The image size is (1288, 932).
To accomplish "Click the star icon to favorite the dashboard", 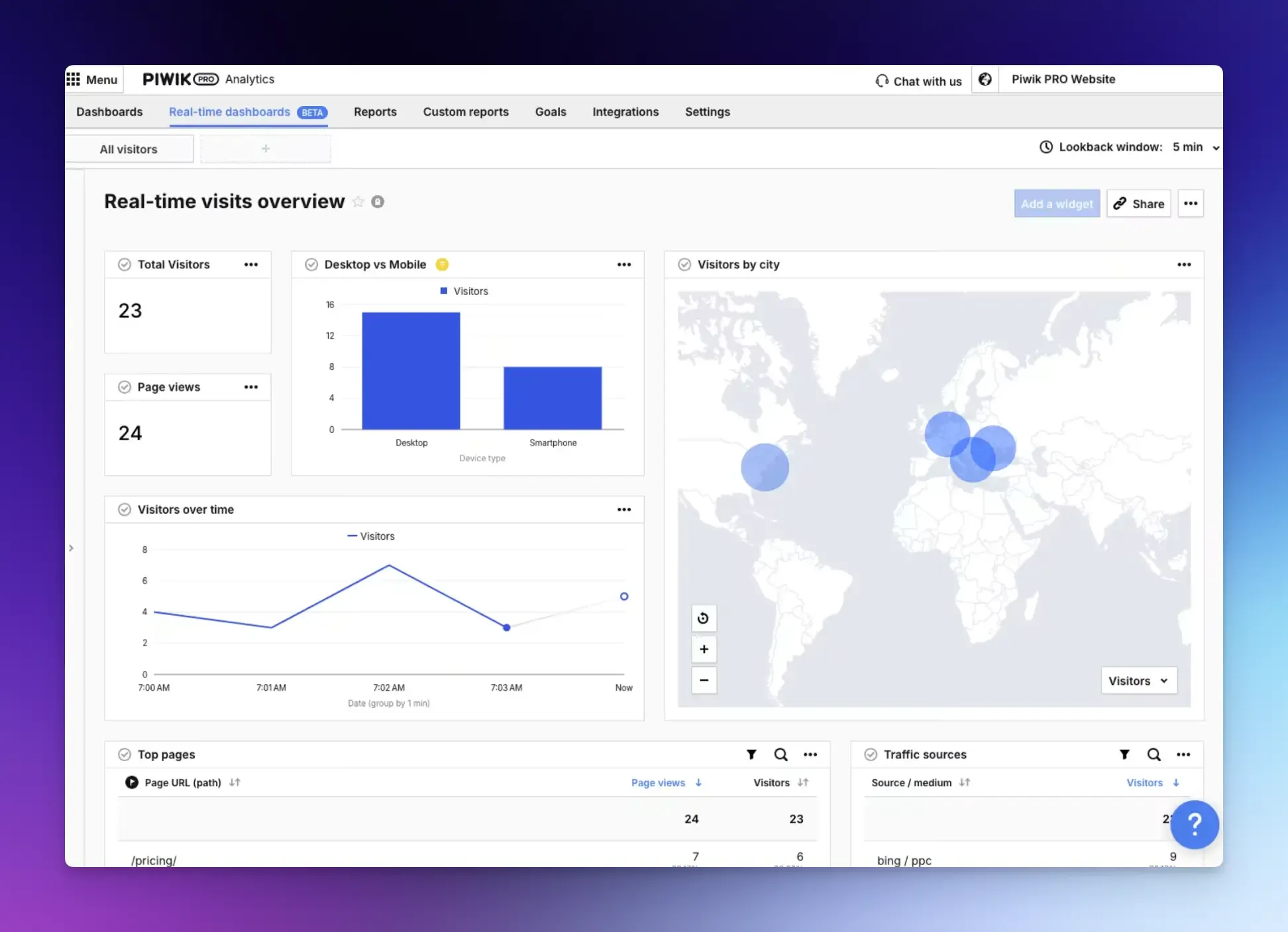I will pyautogui.click(x=358, y=202).
